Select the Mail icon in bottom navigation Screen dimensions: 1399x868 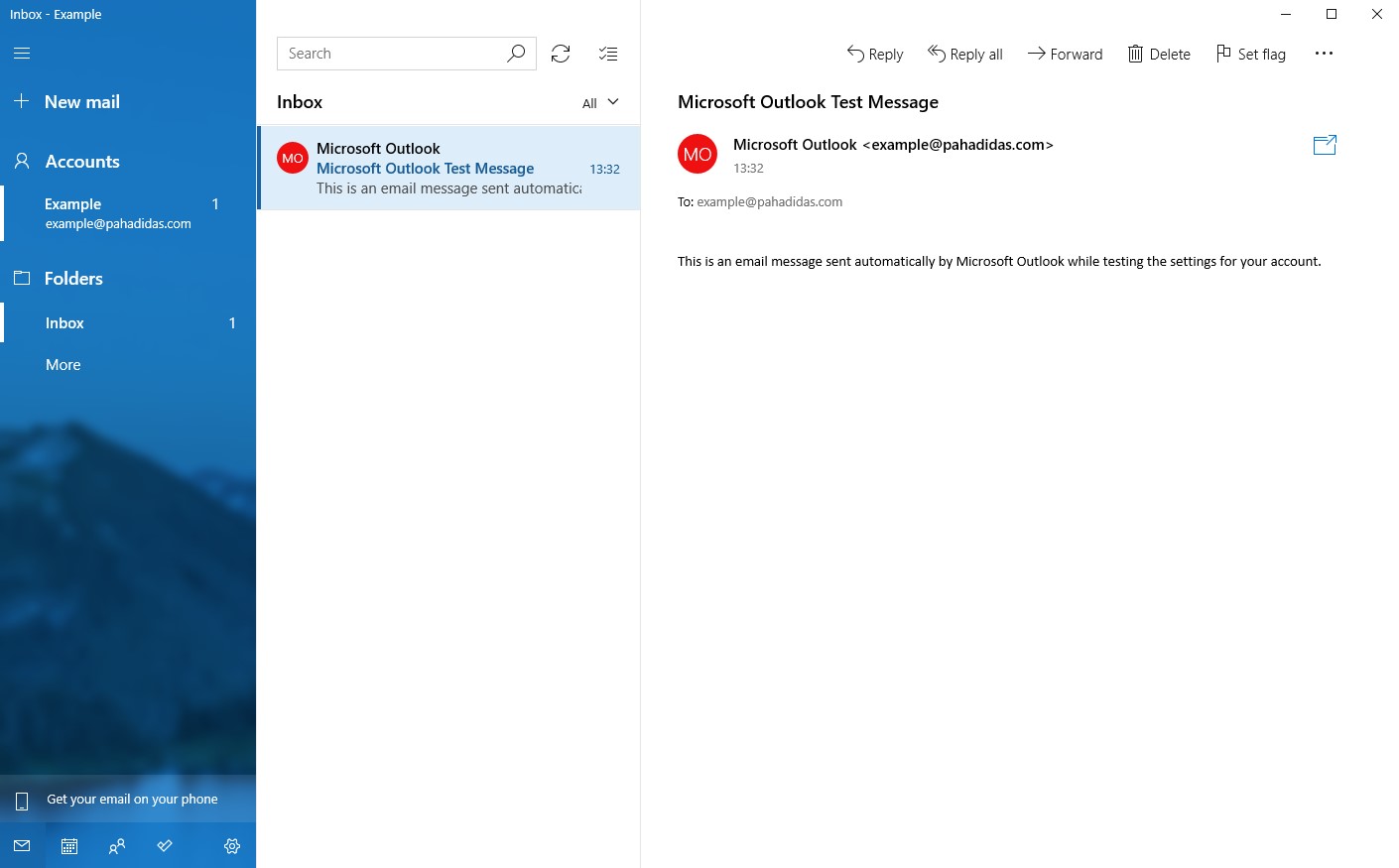[21, 845]
